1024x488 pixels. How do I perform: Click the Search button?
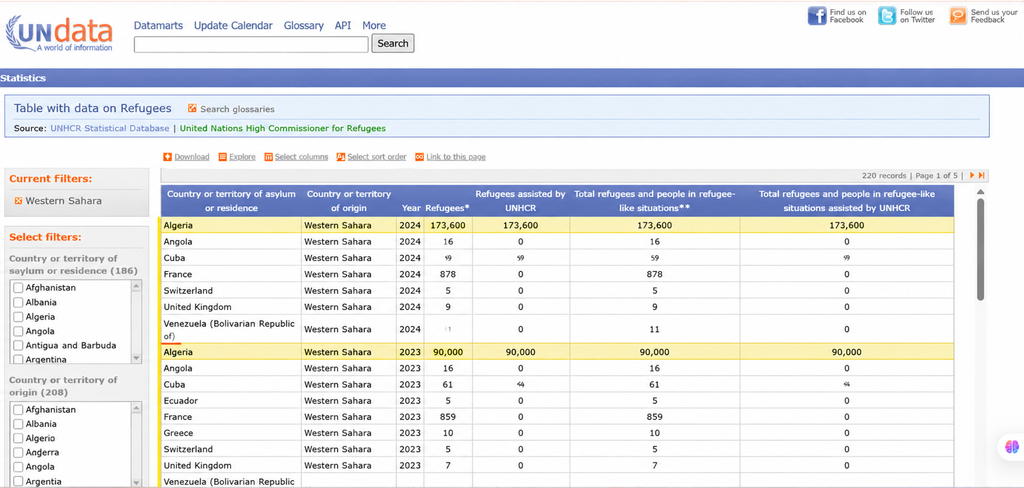pos(393,44)
